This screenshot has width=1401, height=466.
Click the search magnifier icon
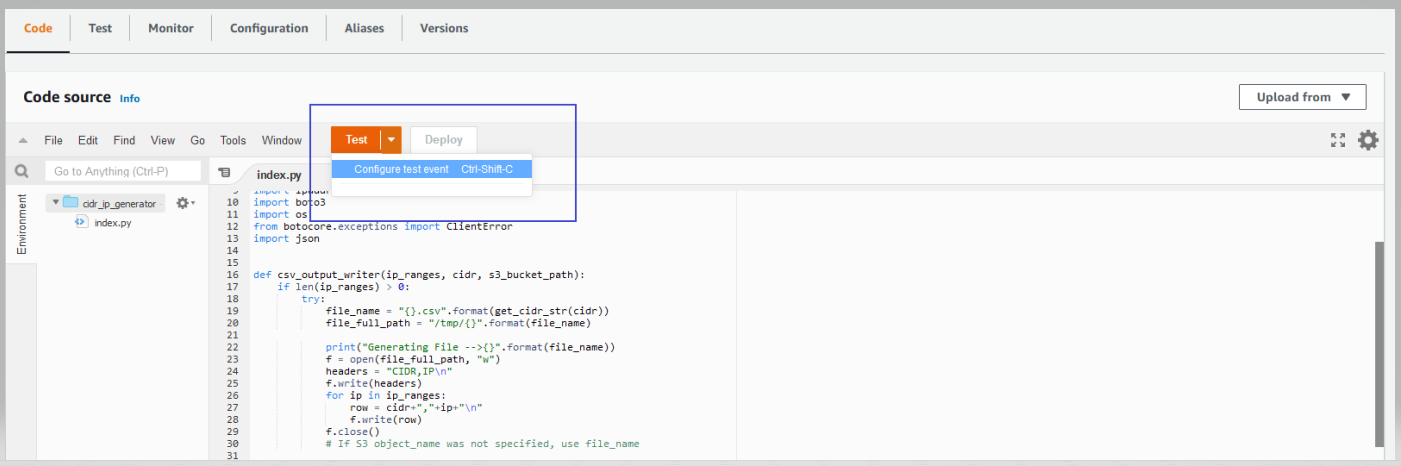tap(21, 172)
